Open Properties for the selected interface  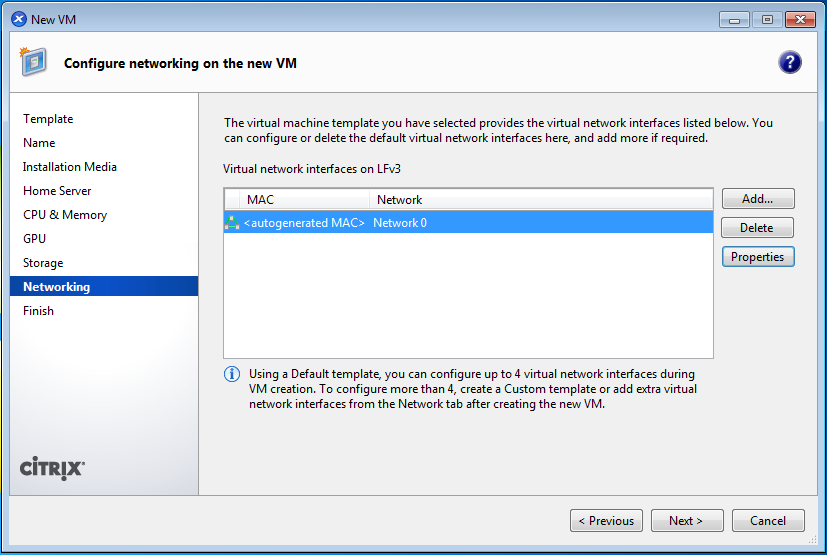[757, 257]
